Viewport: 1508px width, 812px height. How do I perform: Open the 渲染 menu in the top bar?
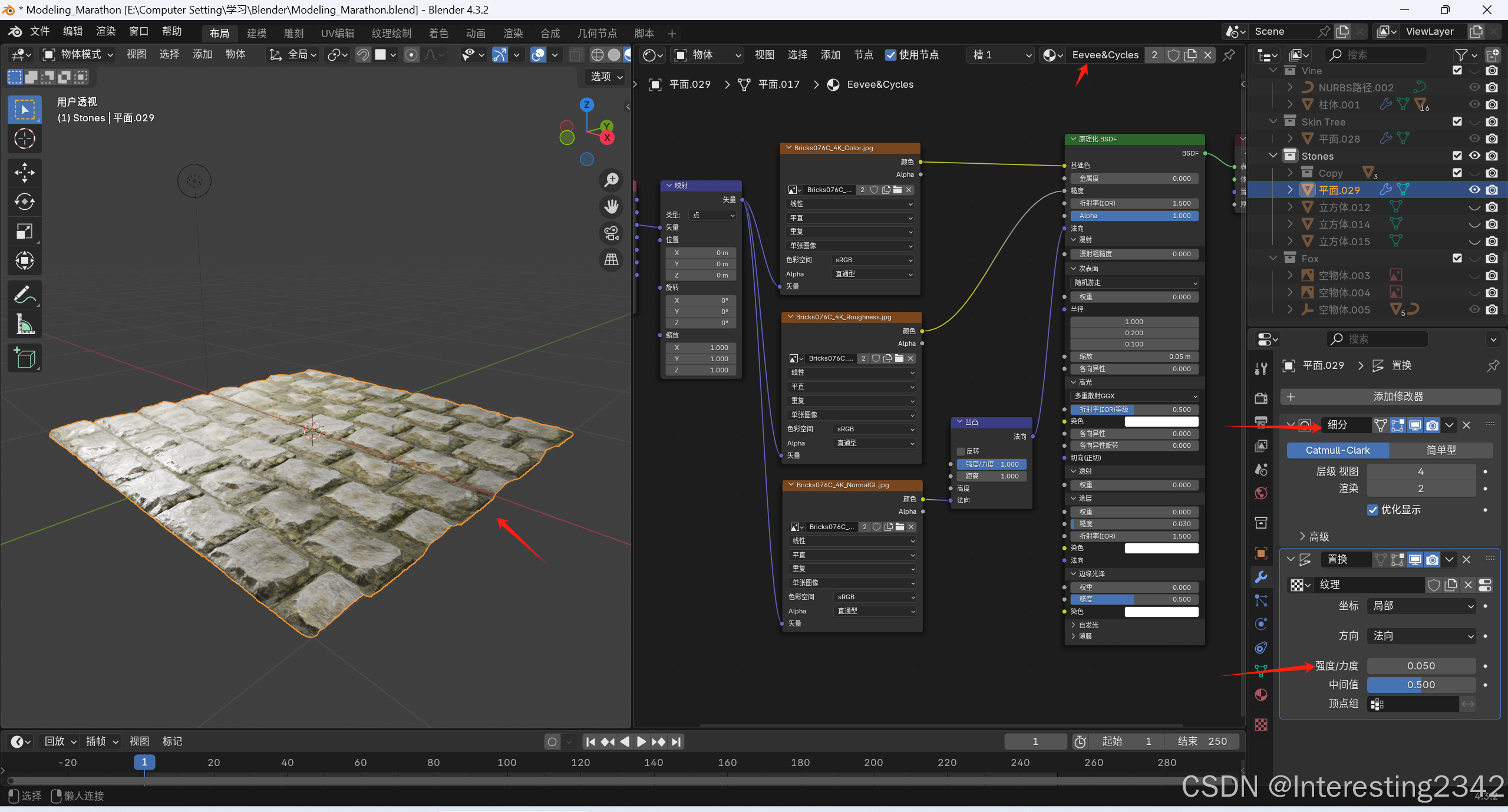pyautogui.click(x=106, y=31)
